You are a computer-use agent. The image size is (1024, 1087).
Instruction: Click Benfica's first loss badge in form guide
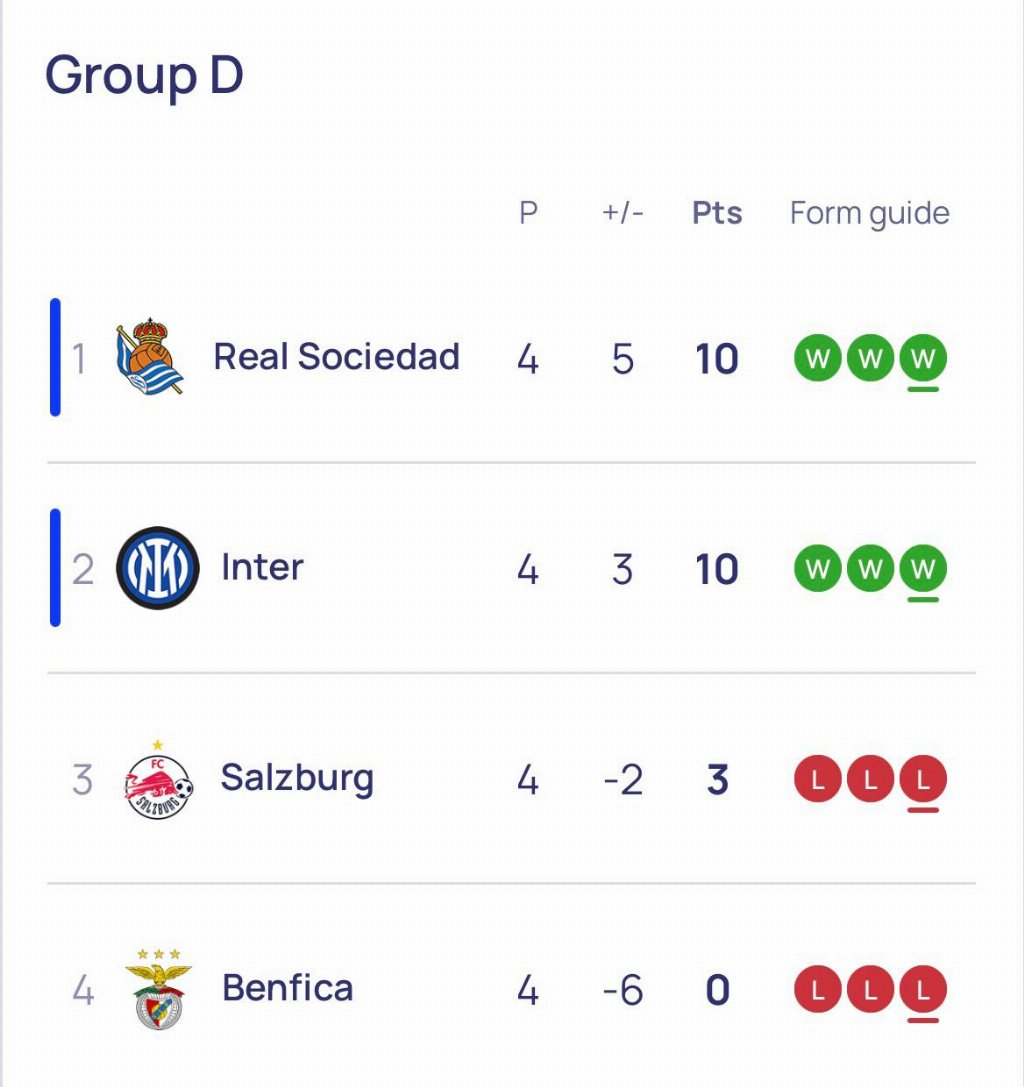pyautogui.click(x=818, y=991)
